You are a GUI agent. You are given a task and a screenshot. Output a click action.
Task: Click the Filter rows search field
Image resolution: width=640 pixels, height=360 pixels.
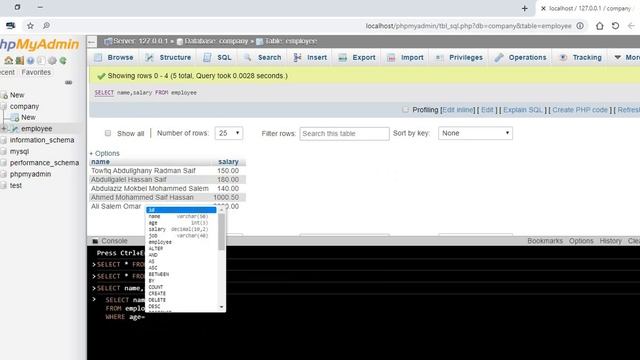pos(344,133)
